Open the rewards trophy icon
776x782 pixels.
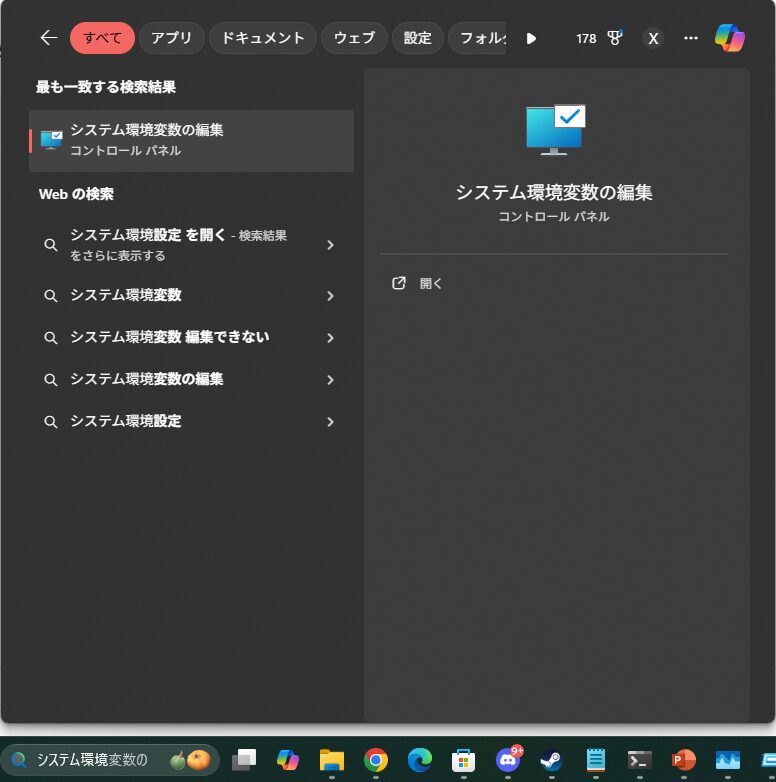tap(614, 38)
